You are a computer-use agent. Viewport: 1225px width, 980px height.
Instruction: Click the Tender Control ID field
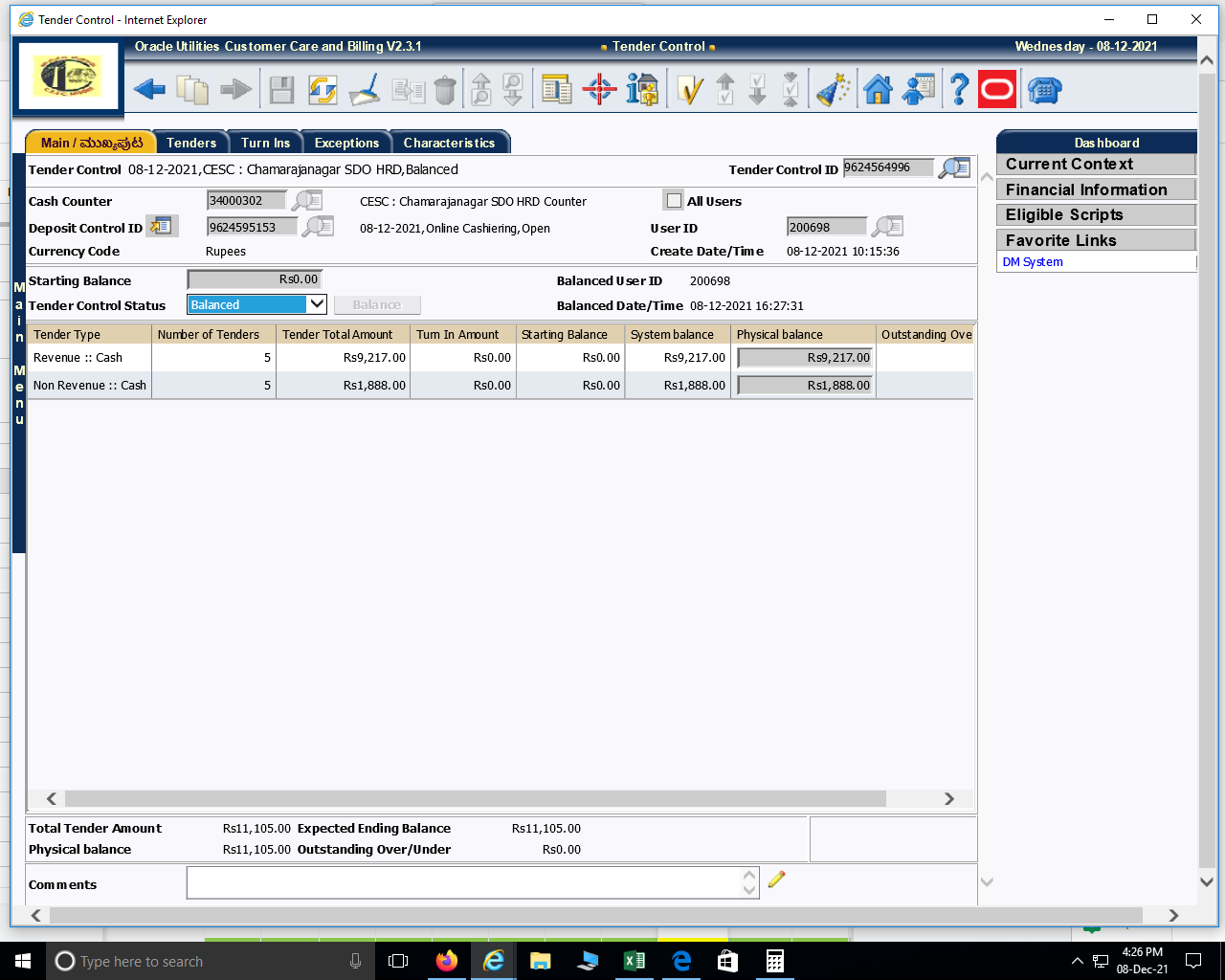tap(888, 167)
